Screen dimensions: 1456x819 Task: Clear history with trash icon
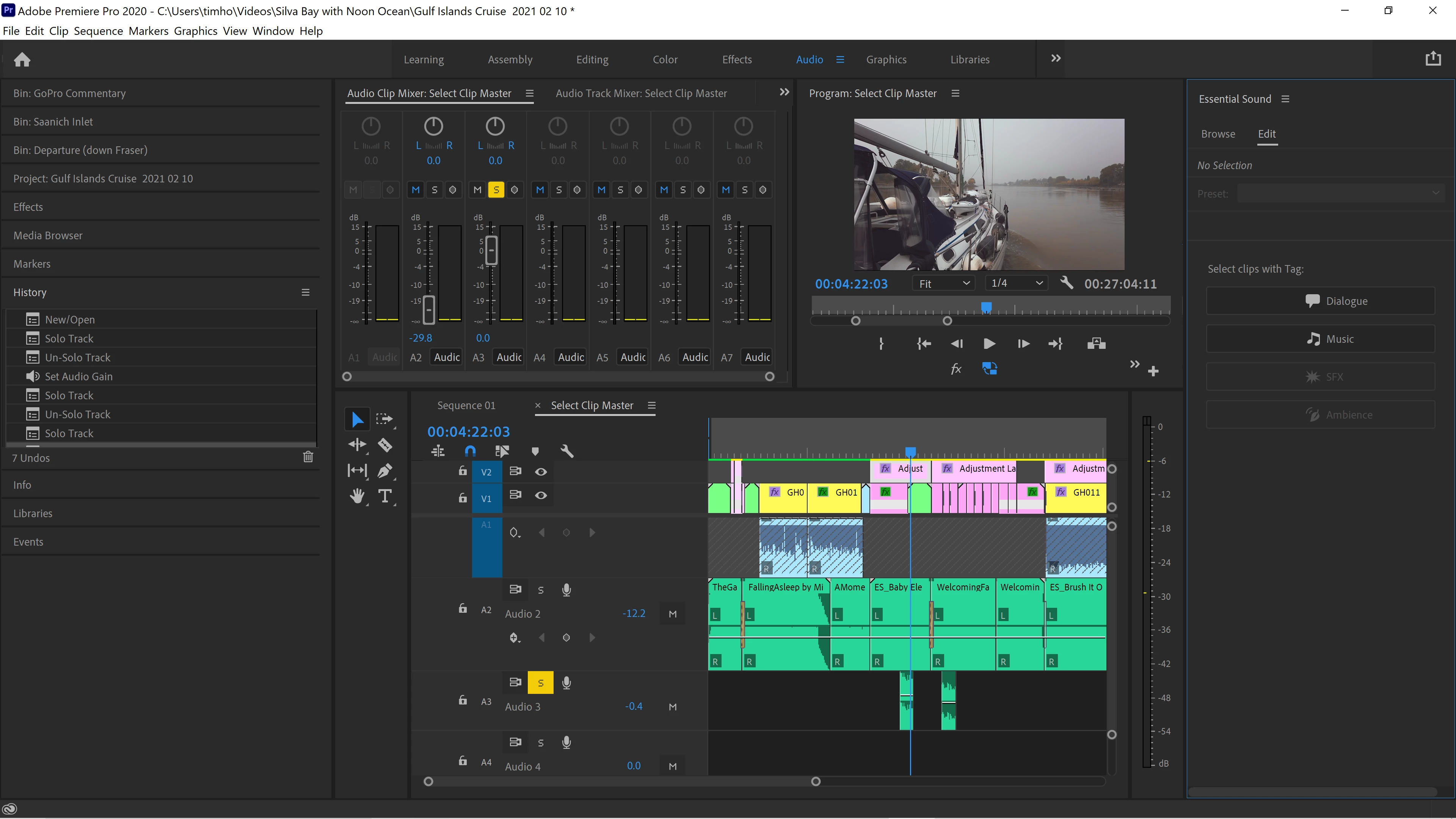pos(308,457)
